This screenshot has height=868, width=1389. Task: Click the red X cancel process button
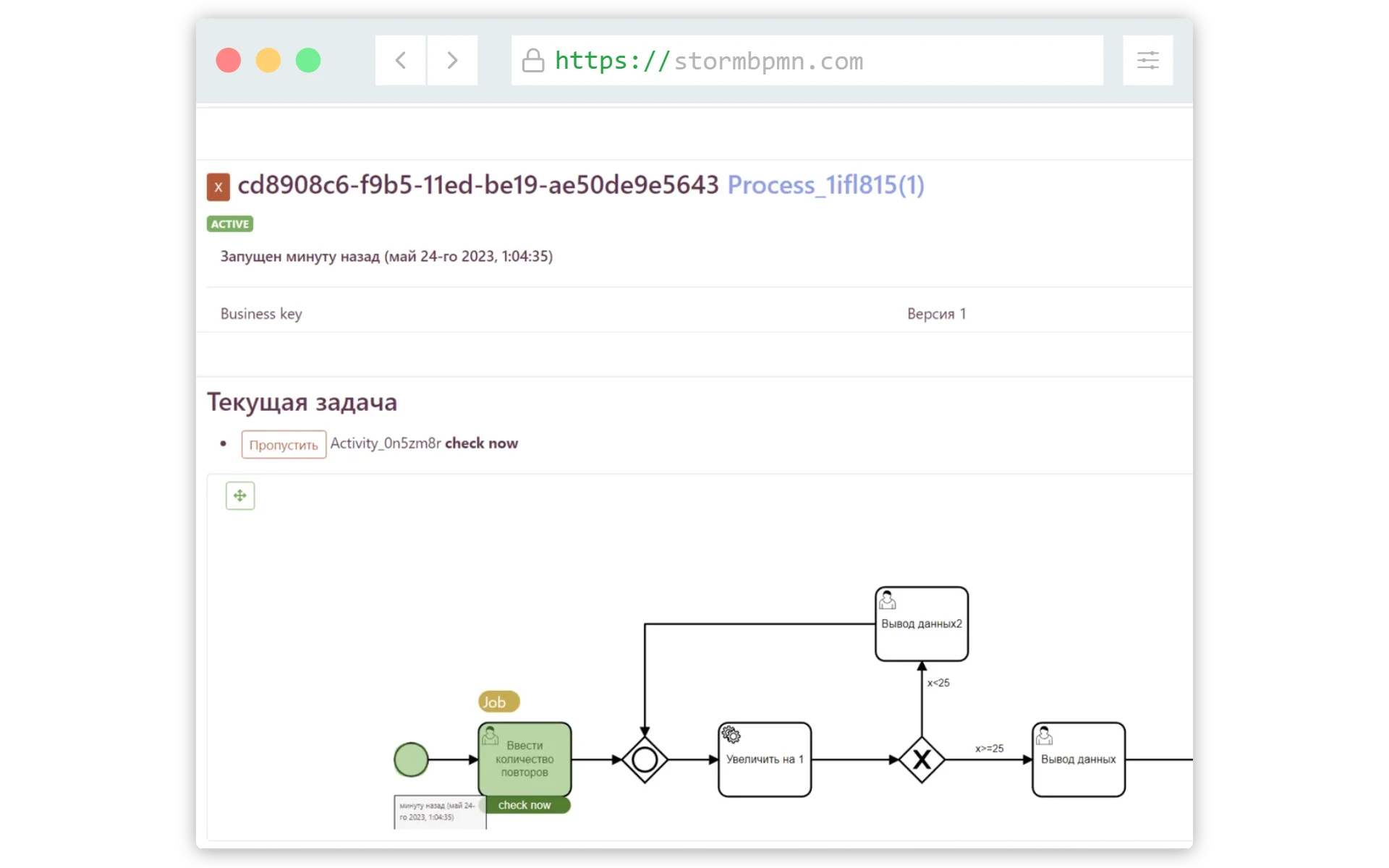218,187
